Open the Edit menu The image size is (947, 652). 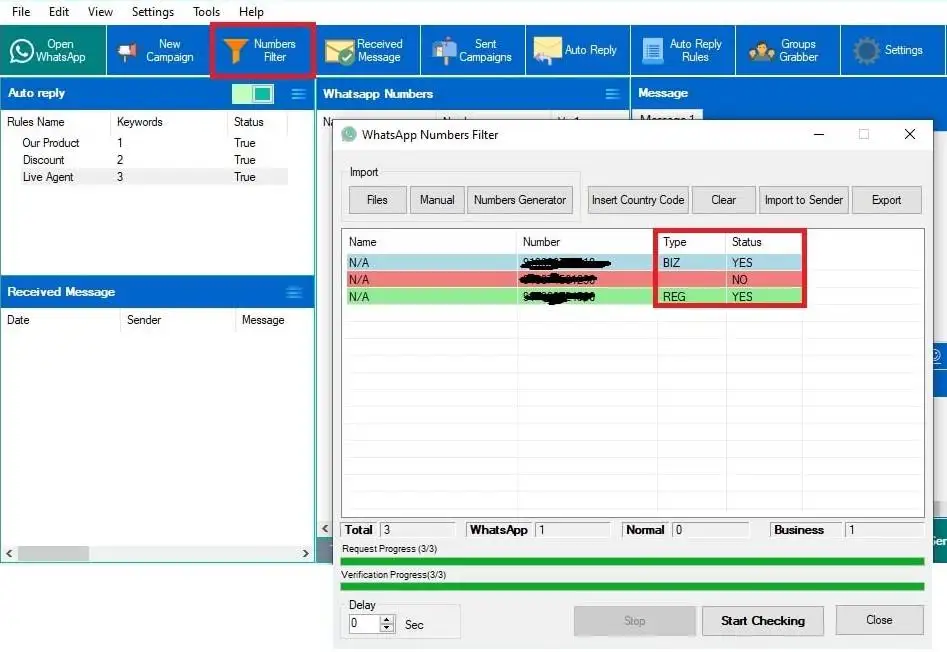(x=59, y=11)
